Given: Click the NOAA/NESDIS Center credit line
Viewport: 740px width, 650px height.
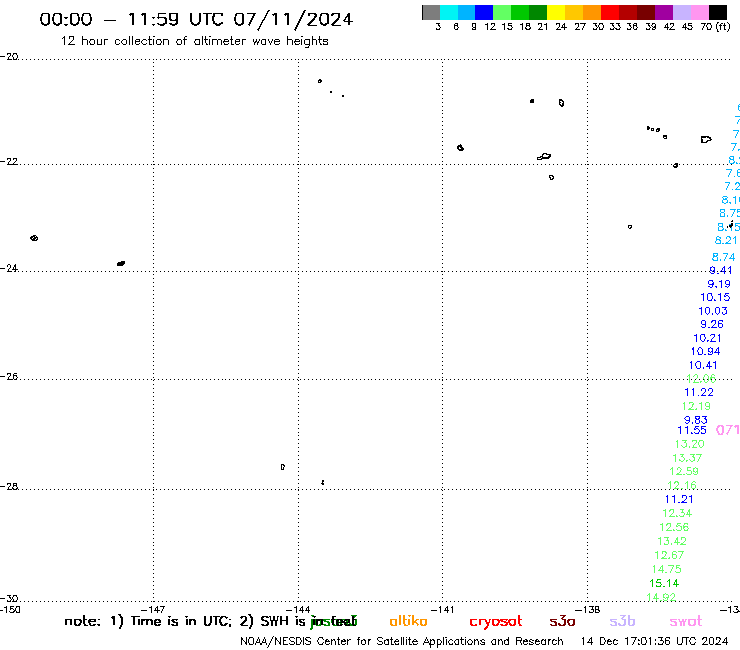Looking at the screenshot, I should [402, 642].
